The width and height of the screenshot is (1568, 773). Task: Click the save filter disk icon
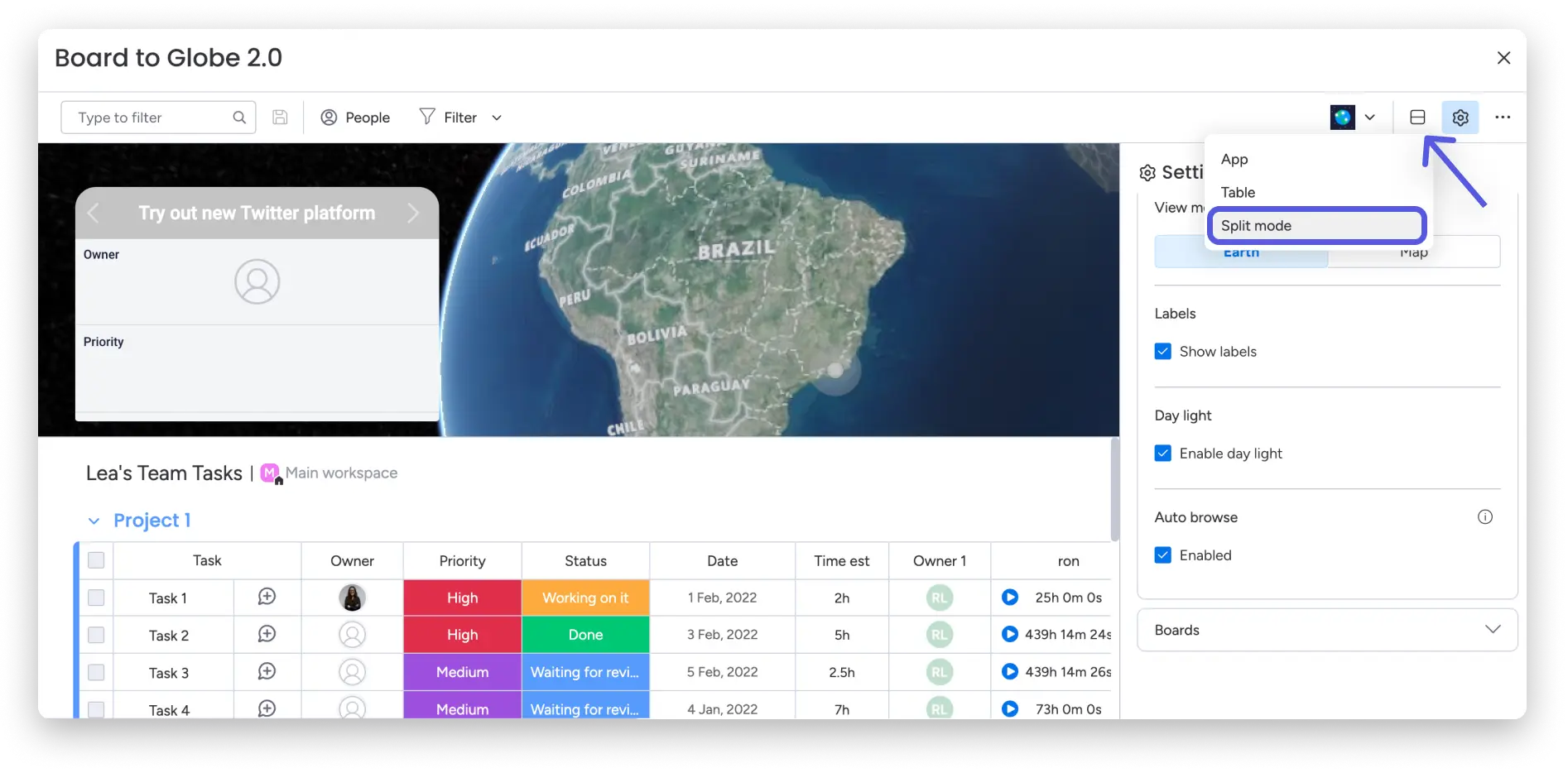pos(280,118)
